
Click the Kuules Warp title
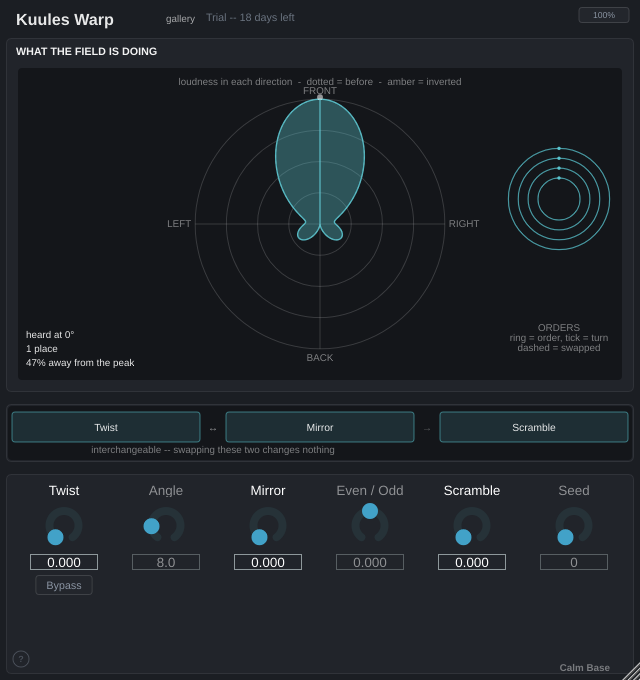click(65, 20)
